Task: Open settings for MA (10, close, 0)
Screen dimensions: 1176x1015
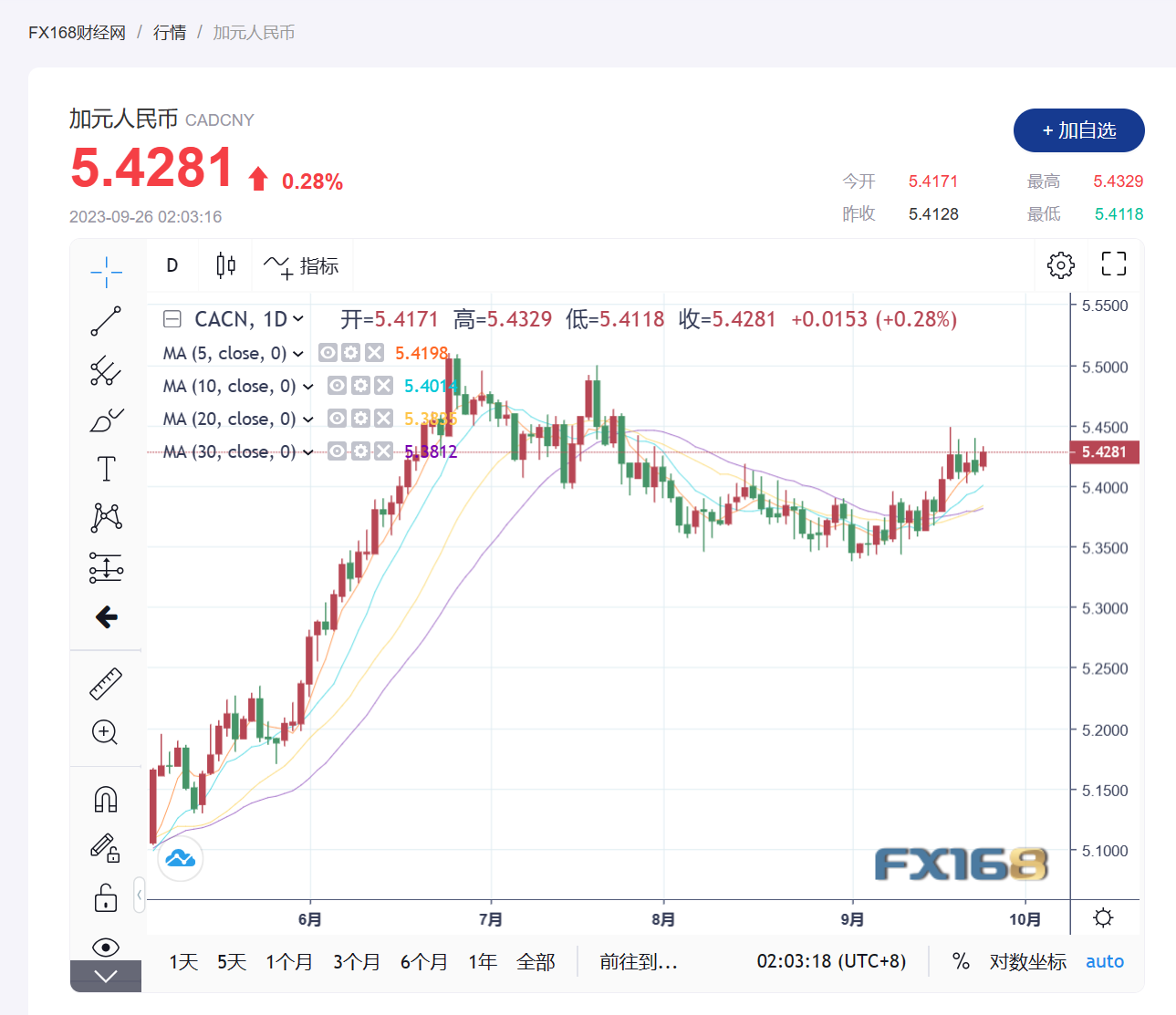Action: tap(360, 386)
